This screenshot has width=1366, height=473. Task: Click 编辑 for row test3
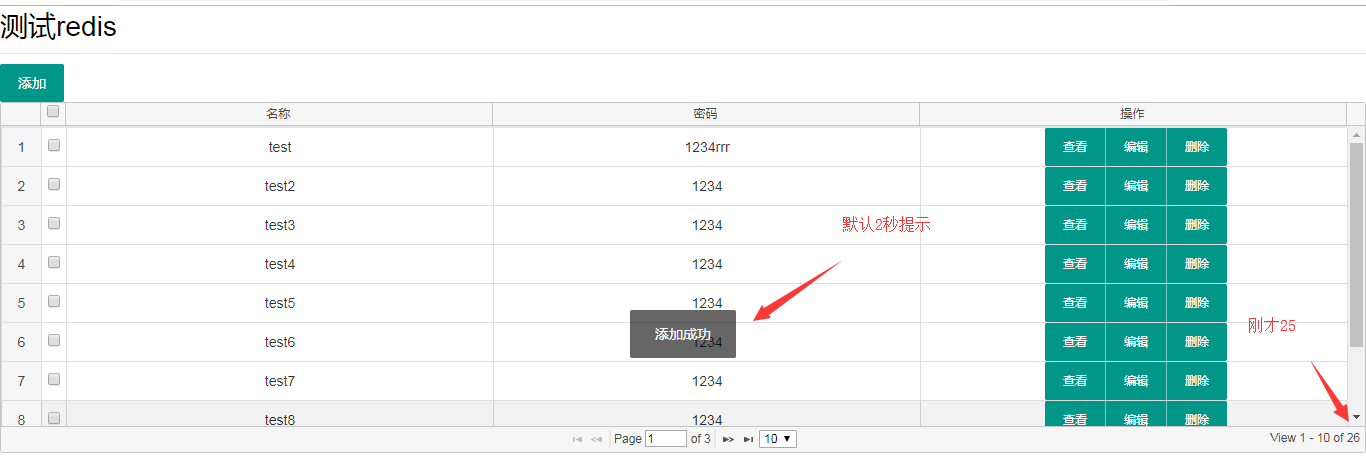[x=1136, y=225]
